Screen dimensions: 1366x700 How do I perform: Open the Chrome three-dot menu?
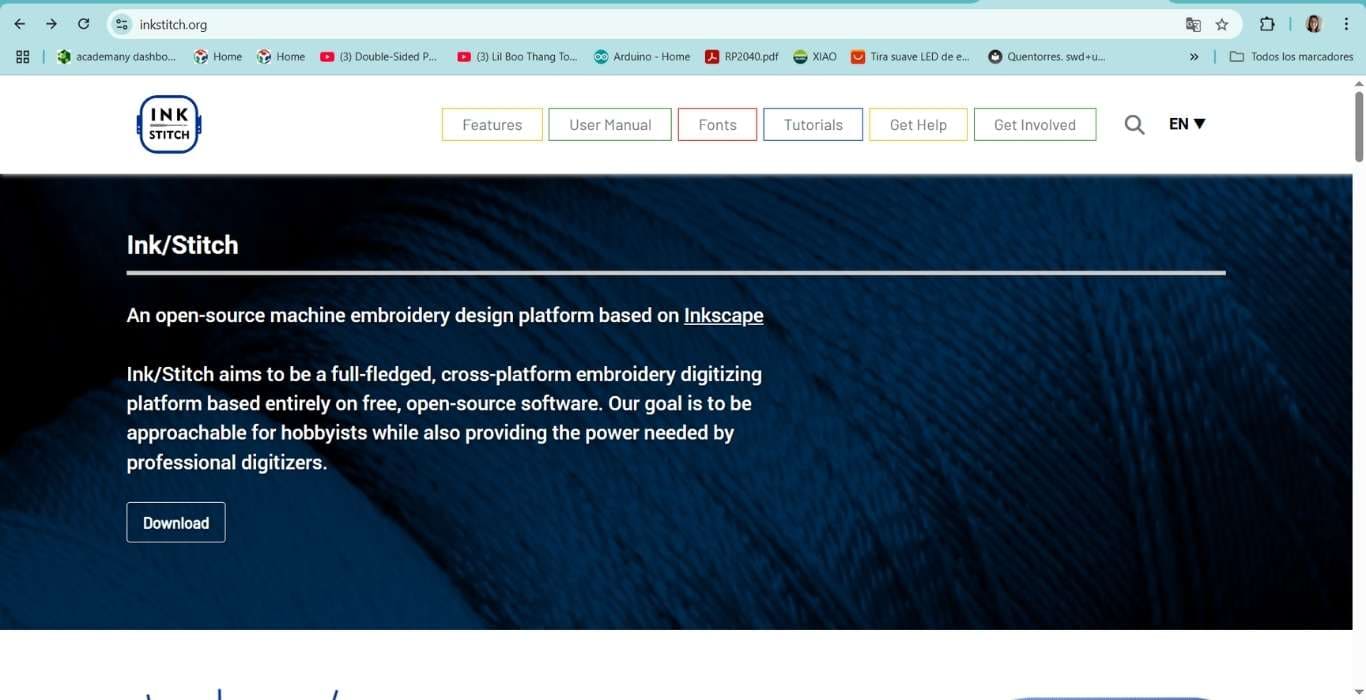pos(1346,24)
